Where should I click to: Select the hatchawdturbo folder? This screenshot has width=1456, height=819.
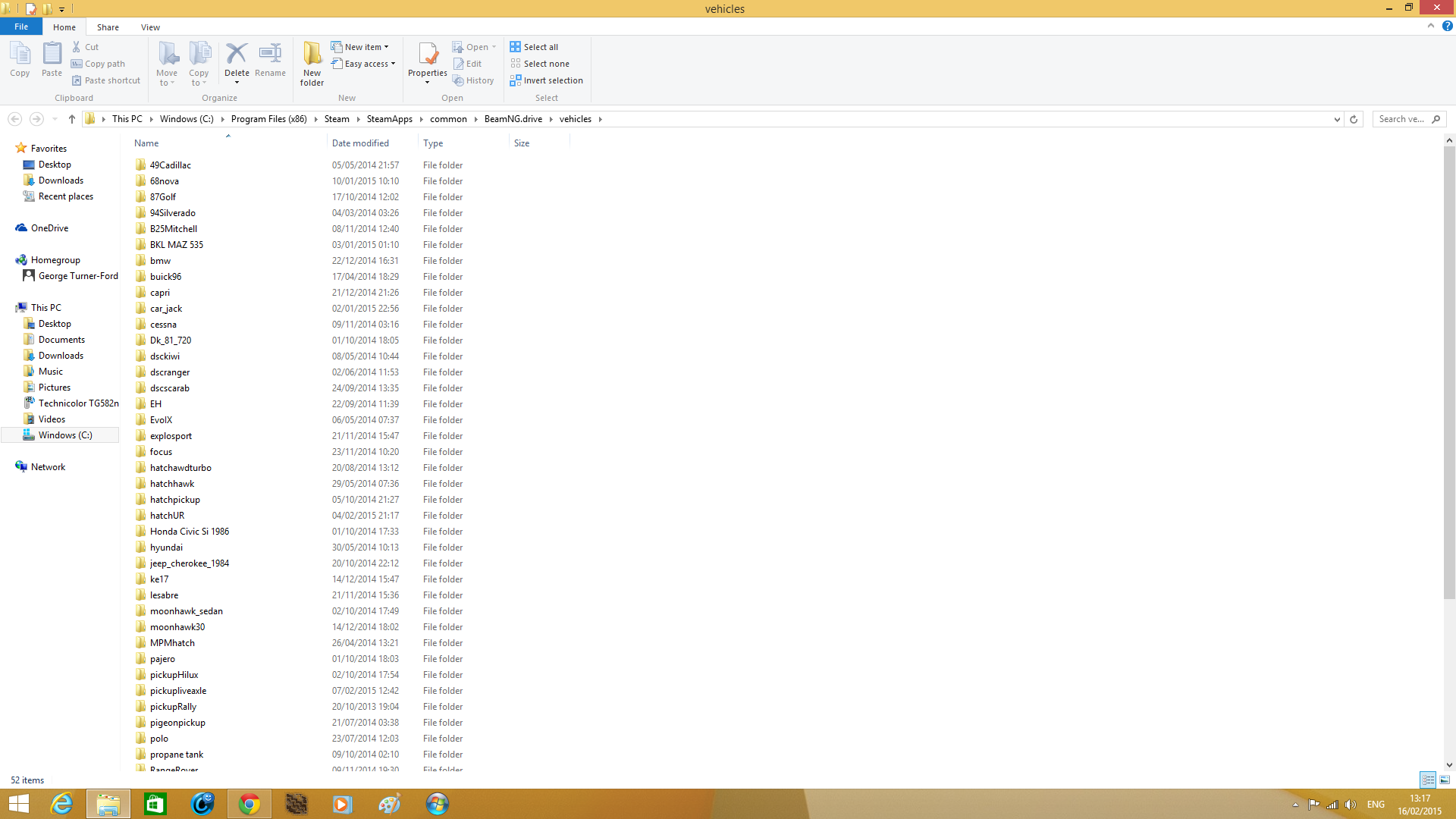180,468
